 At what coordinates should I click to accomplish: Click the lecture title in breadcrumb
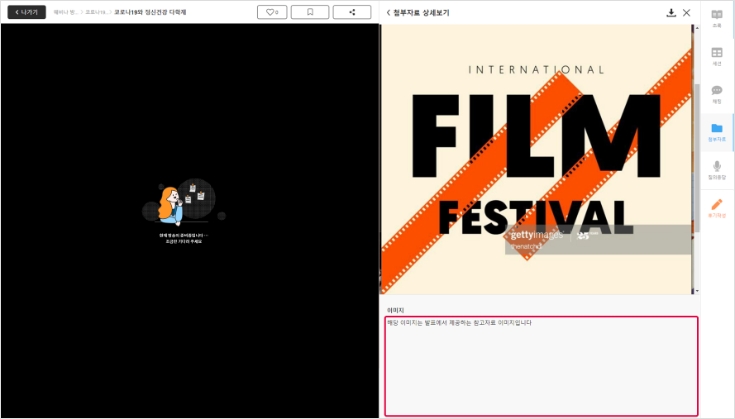tap(150, 12)
